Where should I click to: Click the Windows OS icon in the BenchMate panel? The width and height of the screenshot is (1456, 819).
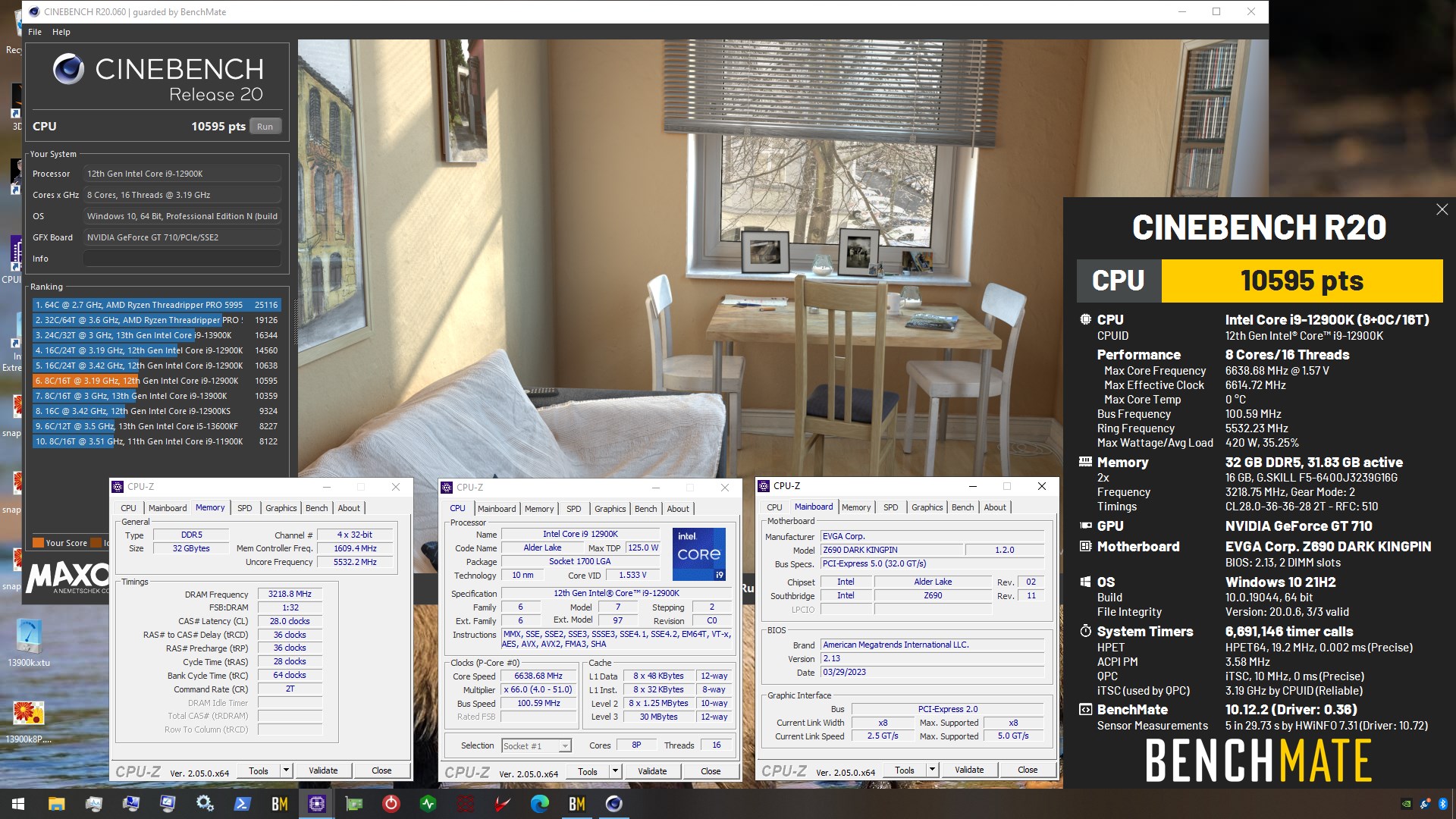pyautogui.click(x=1085, y=582)
